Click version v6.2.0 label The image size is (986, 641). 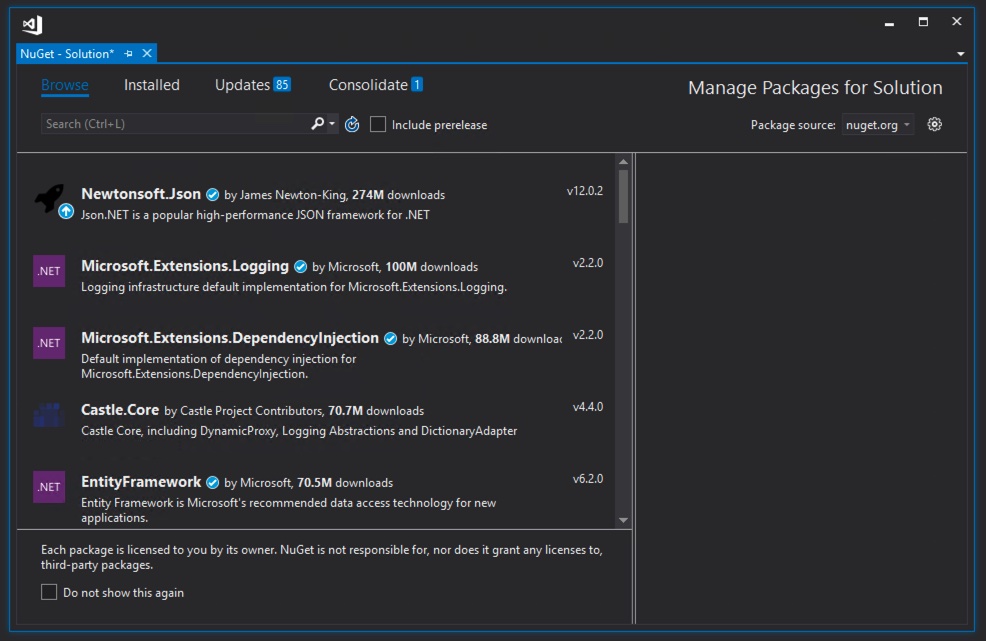588,479
